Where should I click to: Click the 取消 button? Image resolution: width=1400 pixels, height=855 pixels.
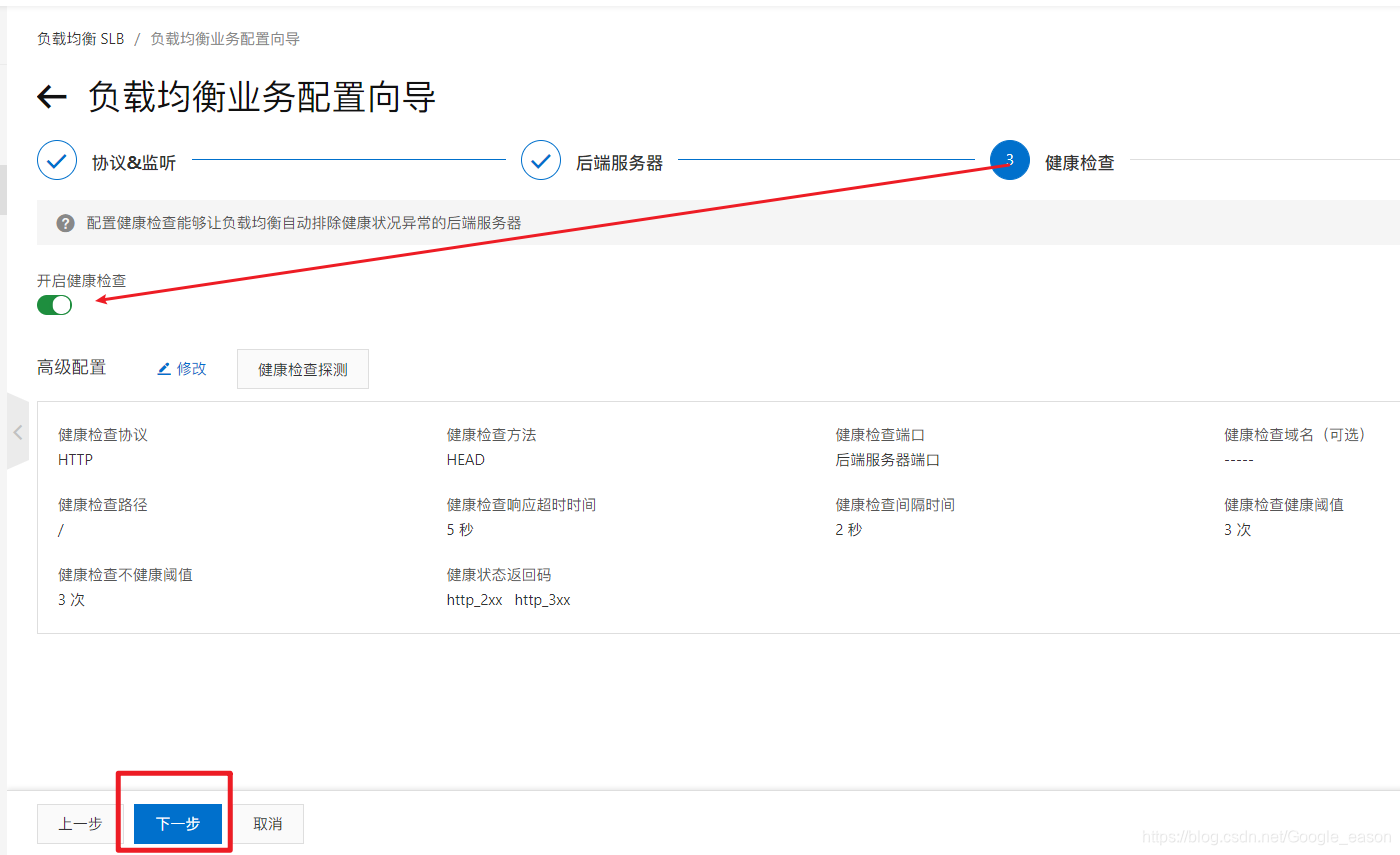pos(267,823)
